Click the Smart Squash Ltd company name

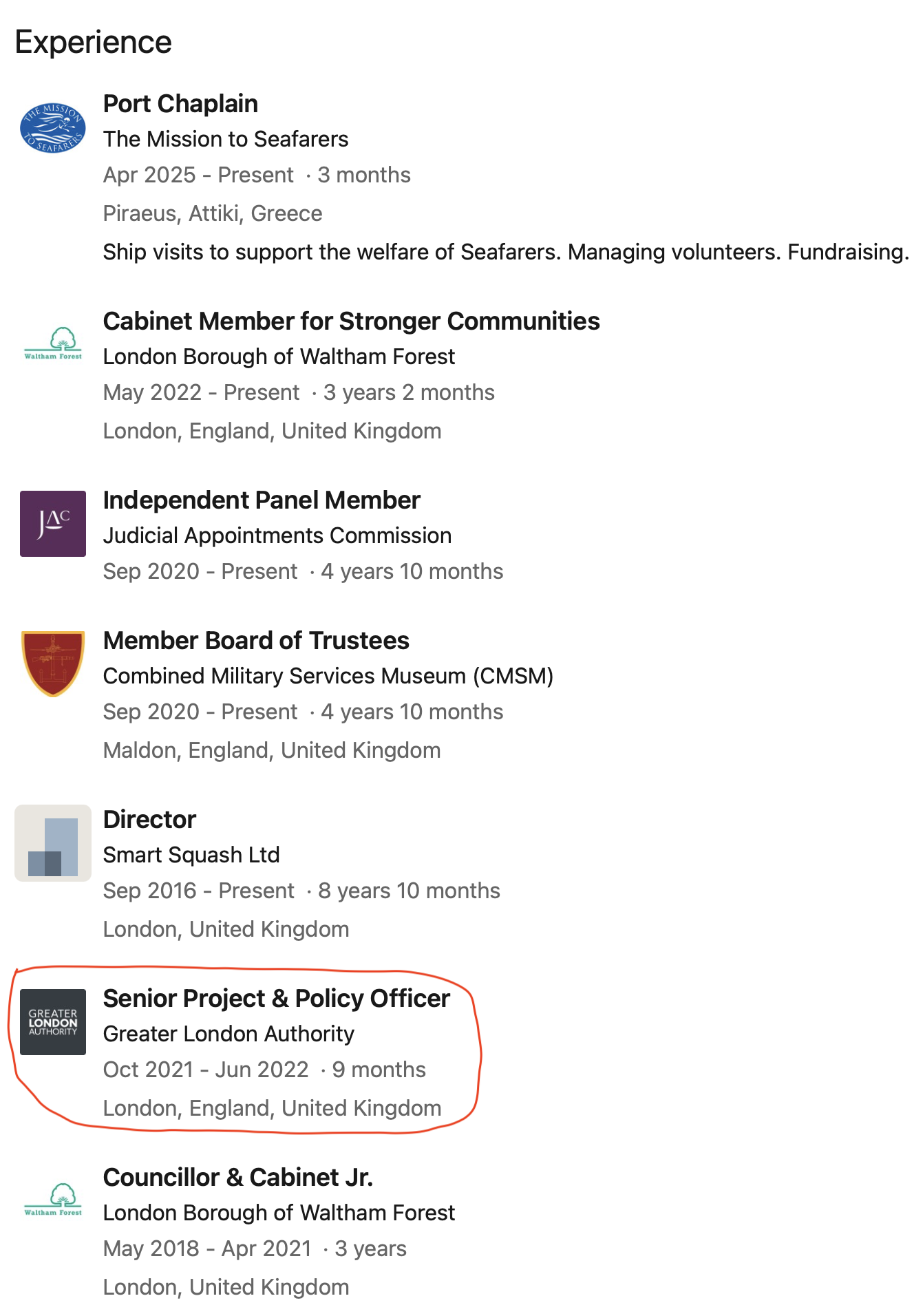pyautogui.click(x=191, y=855)
